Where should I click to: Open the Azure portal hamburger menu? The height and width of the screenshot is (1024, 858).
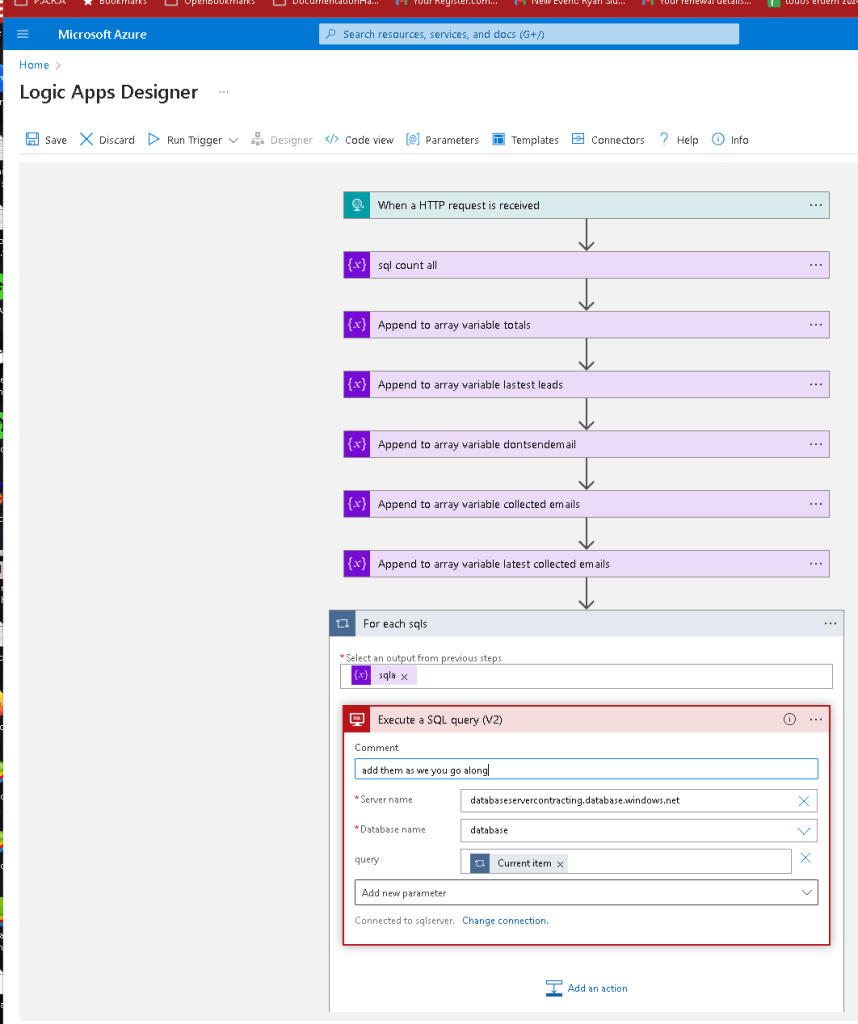[23, 34]
